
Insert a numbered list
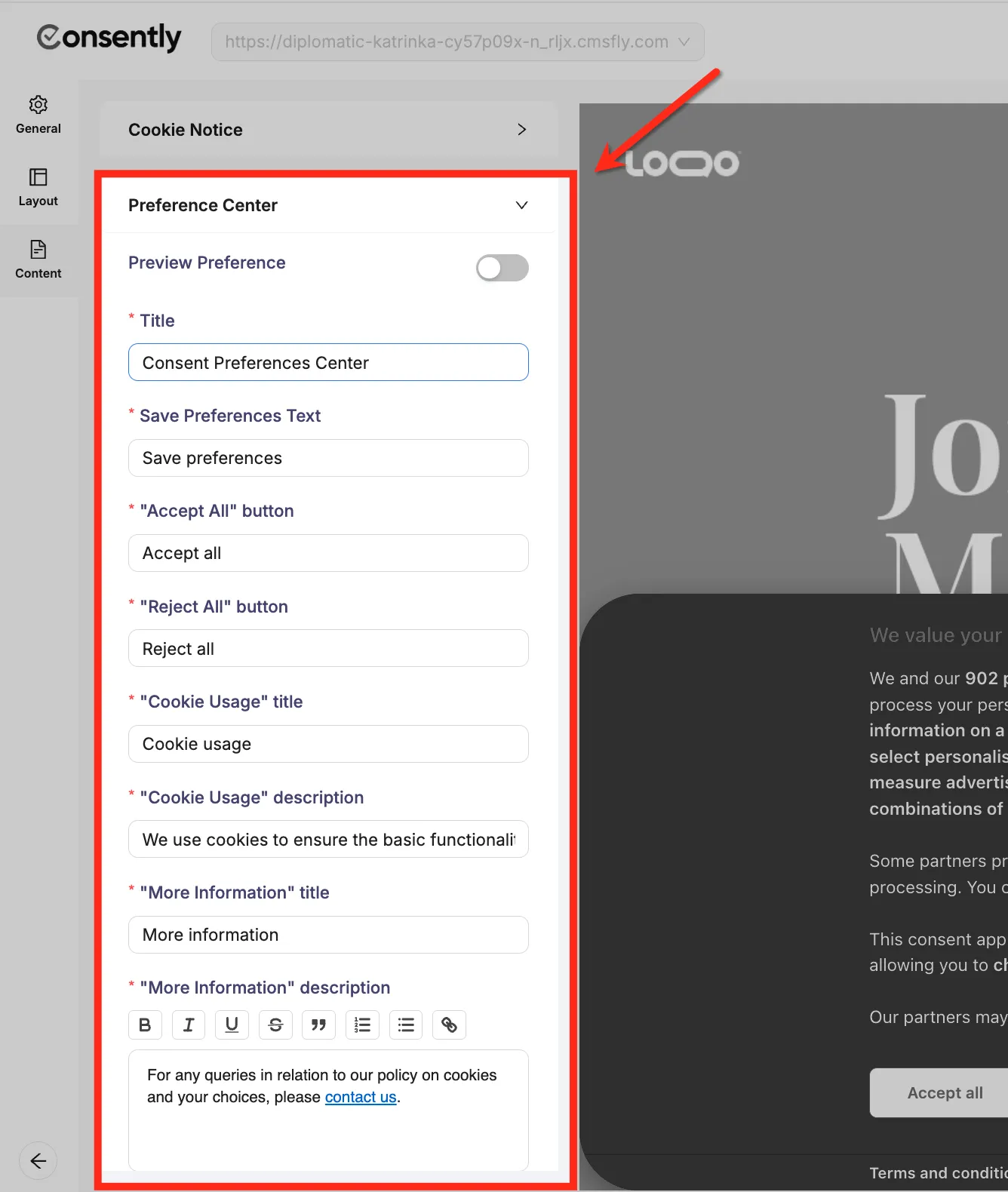tap(362, 1025)
